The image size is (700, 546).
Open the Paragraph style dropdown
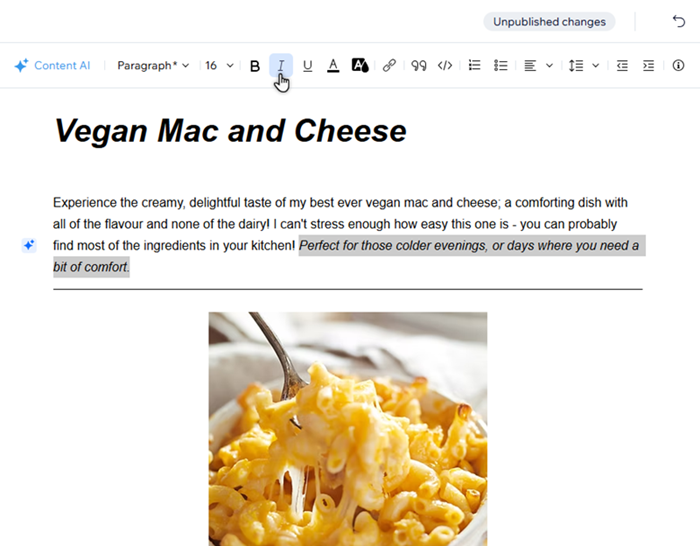pos(153,66)
